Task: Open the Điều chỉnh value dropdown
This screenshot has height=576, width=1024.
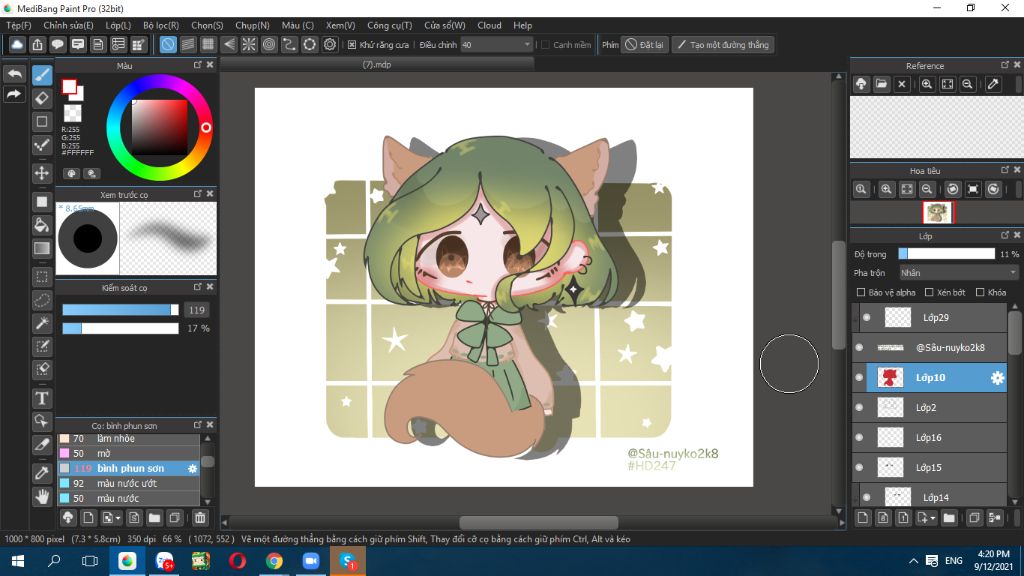Action: [496, 45]
